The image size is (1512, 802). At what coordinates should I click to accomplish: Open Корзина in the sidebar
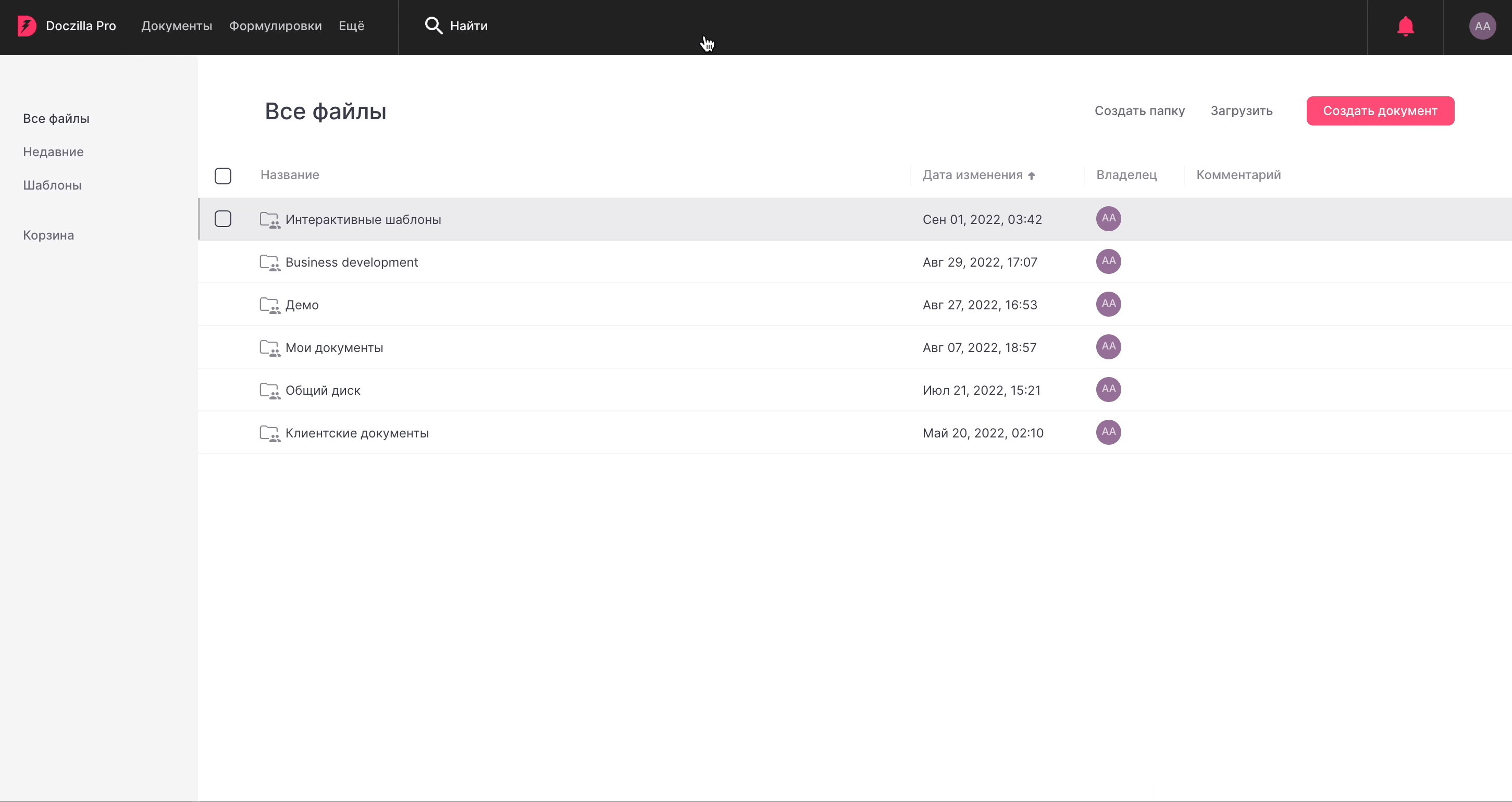(48, 235)
